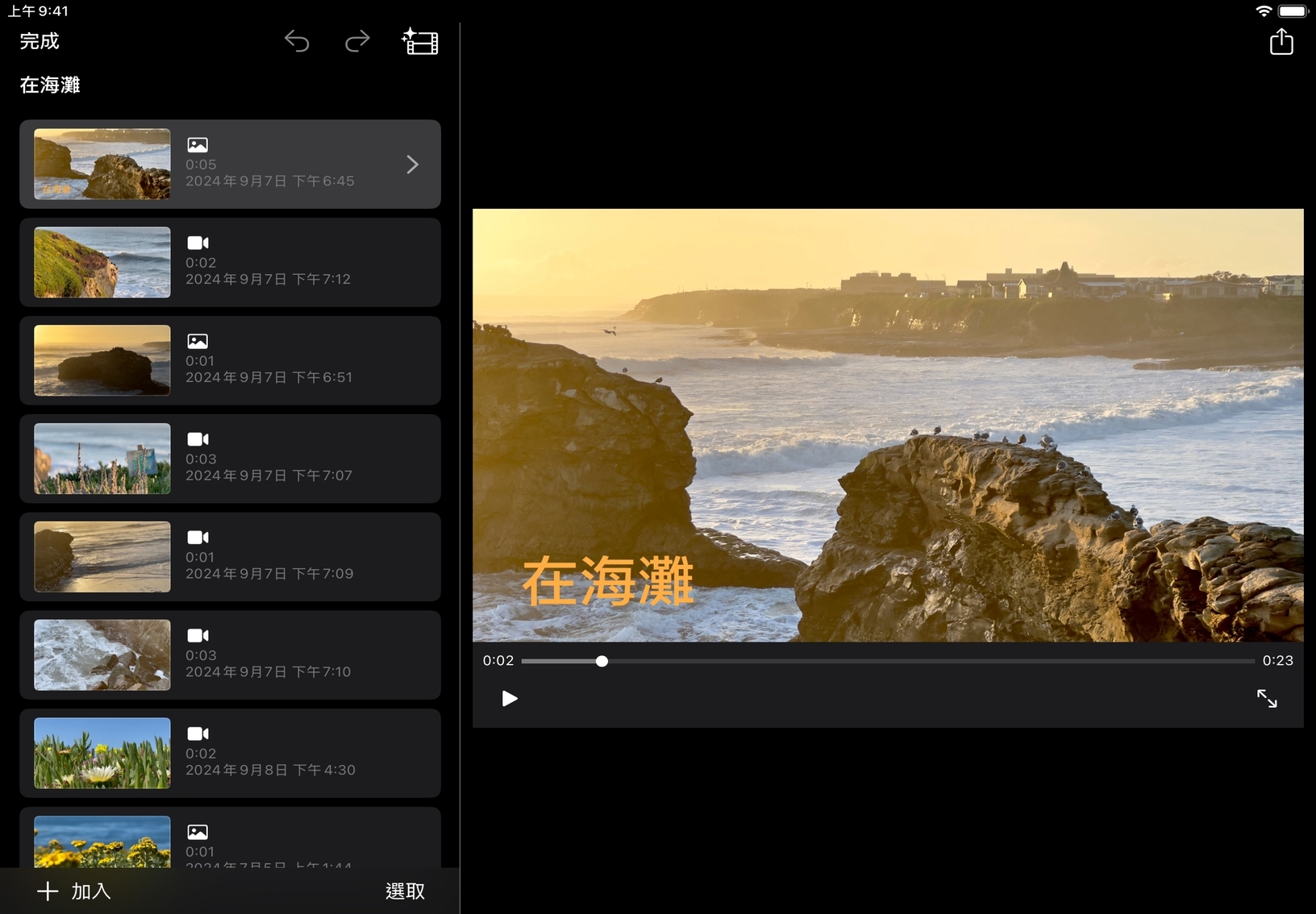
Task: Enter fullscreen with the expand arrows icon
Action: 1266,698
